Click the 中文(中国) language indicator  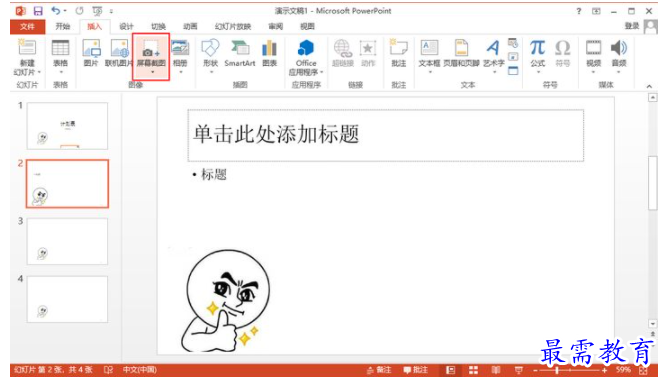click(x=140, y=370)
